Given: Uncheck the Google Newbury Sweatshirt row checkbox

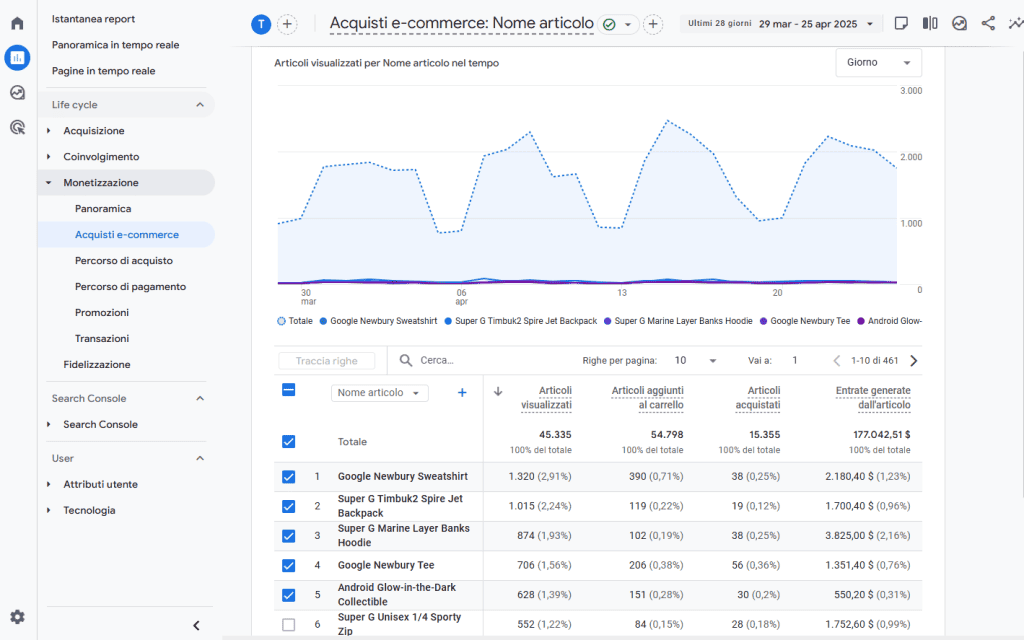Looking at the screenshot, I should 289,477.
